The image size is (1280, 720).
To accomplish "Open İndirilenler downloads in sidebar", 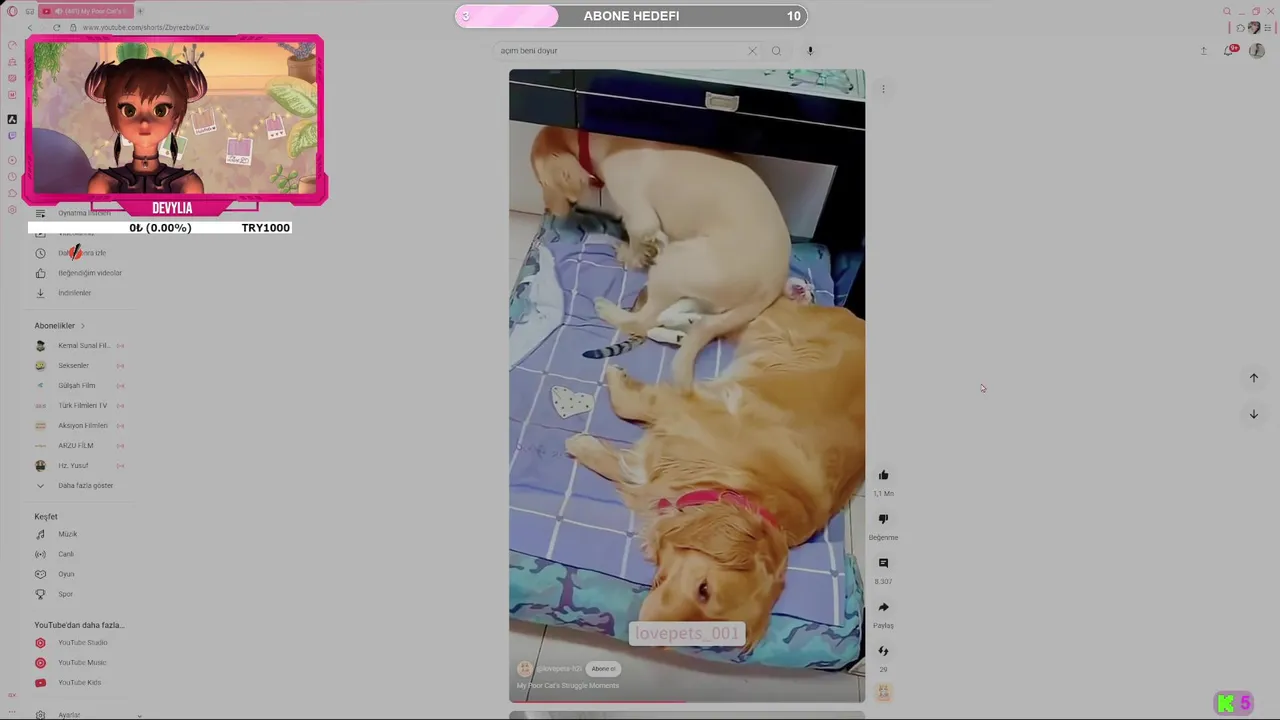I will [x=66, y=293].
